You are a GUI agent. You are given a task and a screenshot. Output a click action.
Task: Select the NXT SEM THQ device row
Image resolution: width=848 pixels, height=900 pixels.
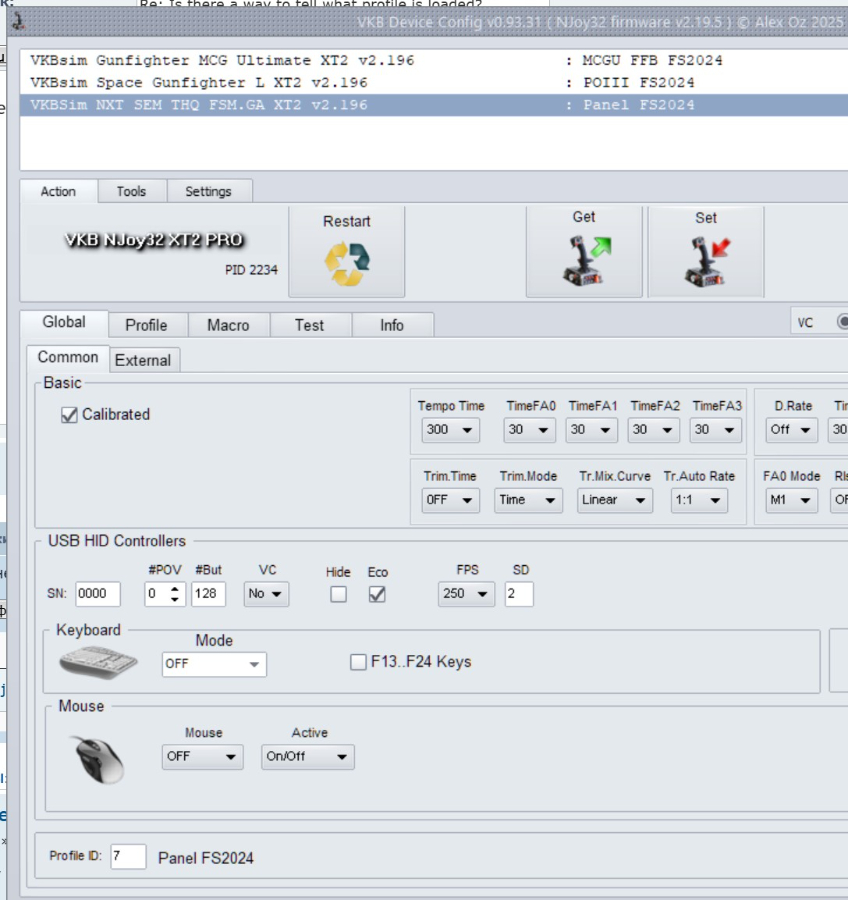point(434,105)
